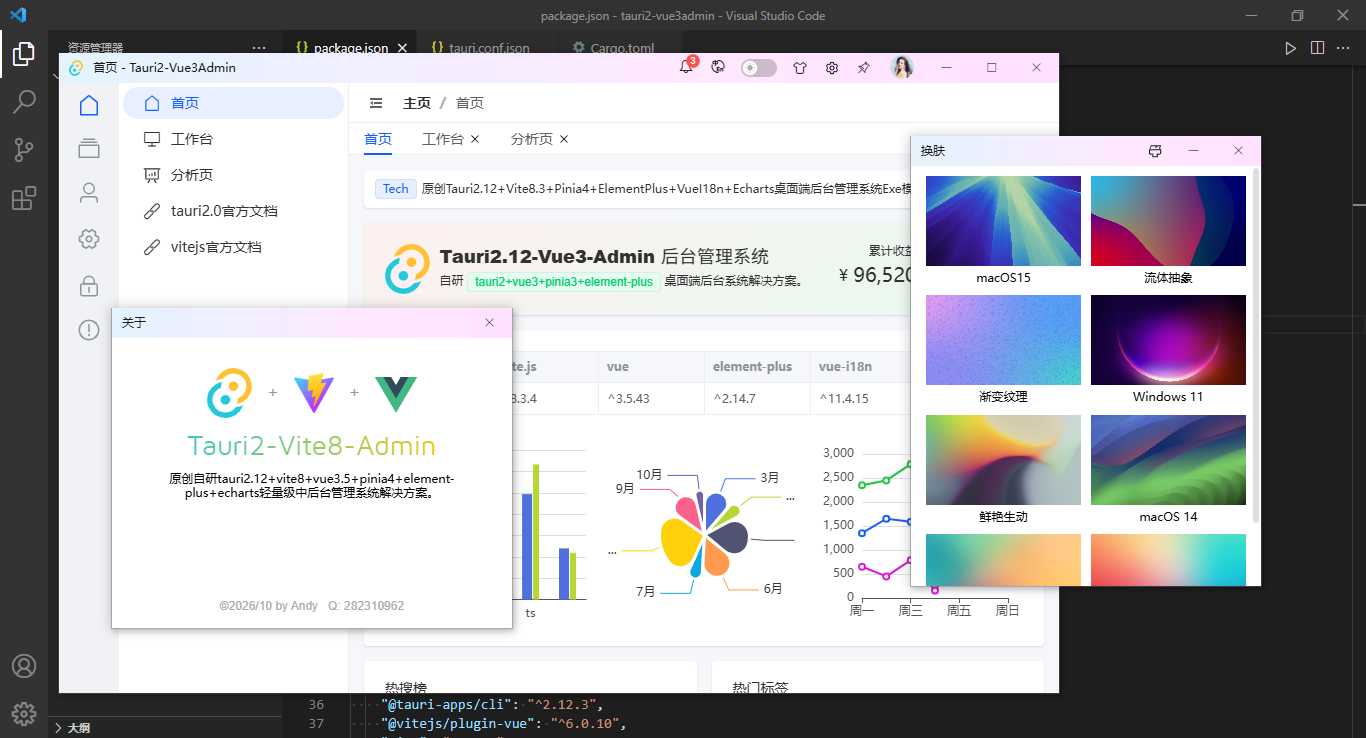Image resolution: width=1366 pixels, height=738 pixels.
Task: Choose the 流体抽象 skin thumbnail
Action: tap(1168, 221)
